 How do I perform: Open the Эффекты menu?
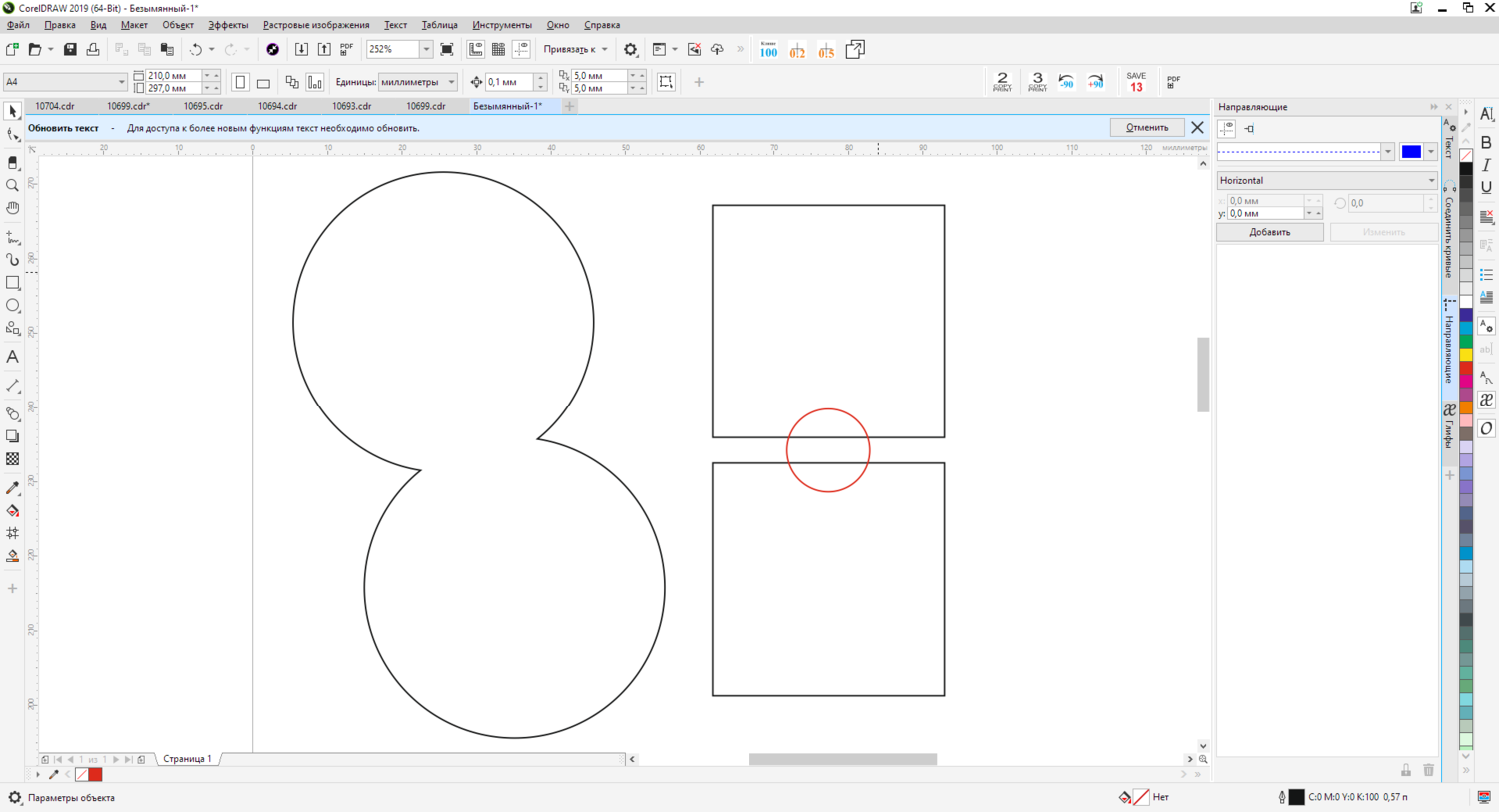[x=228, y=25]
